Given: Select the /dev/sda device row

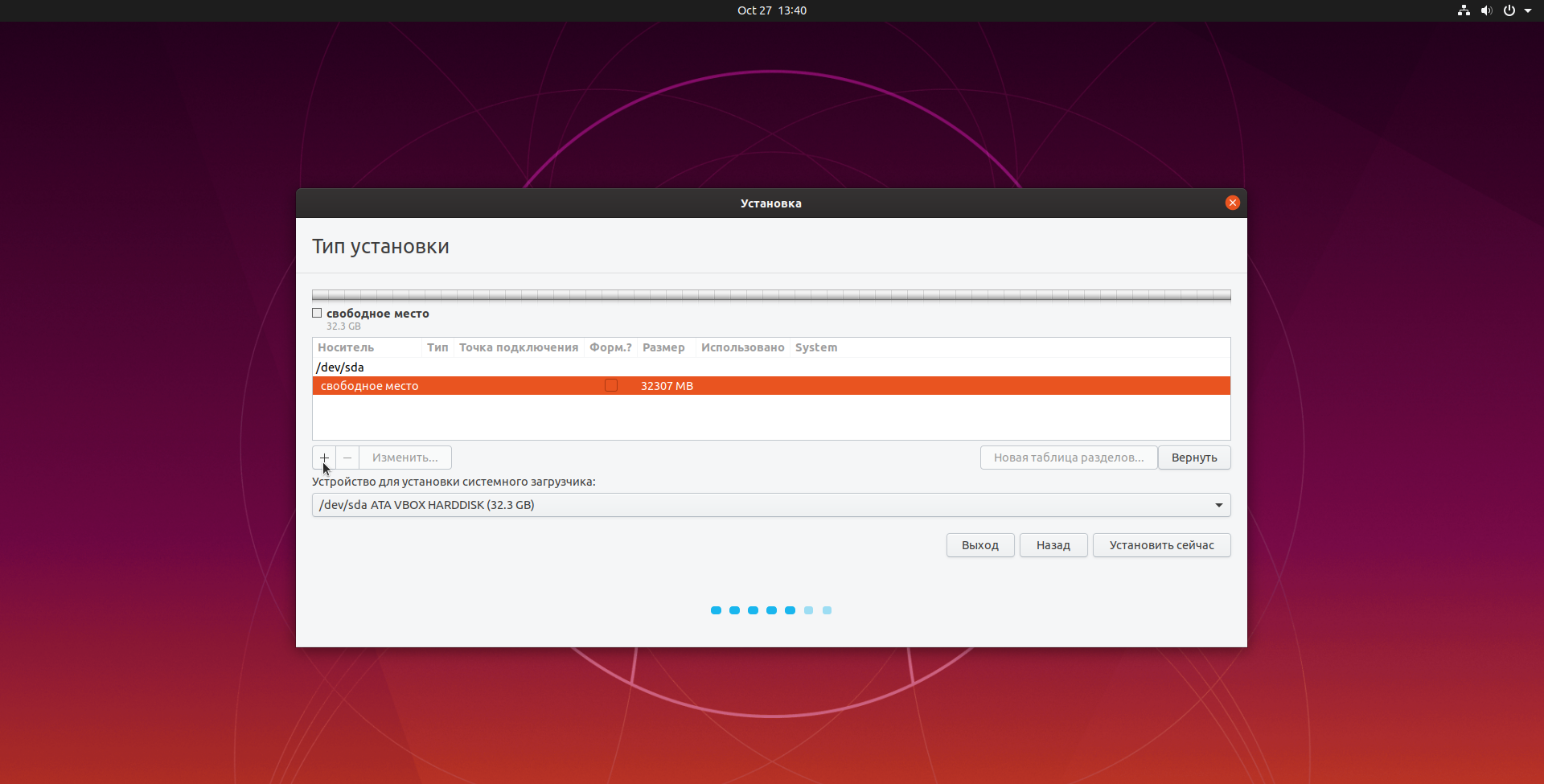Looking at the screenshot, I should click(x=771, y=367).
